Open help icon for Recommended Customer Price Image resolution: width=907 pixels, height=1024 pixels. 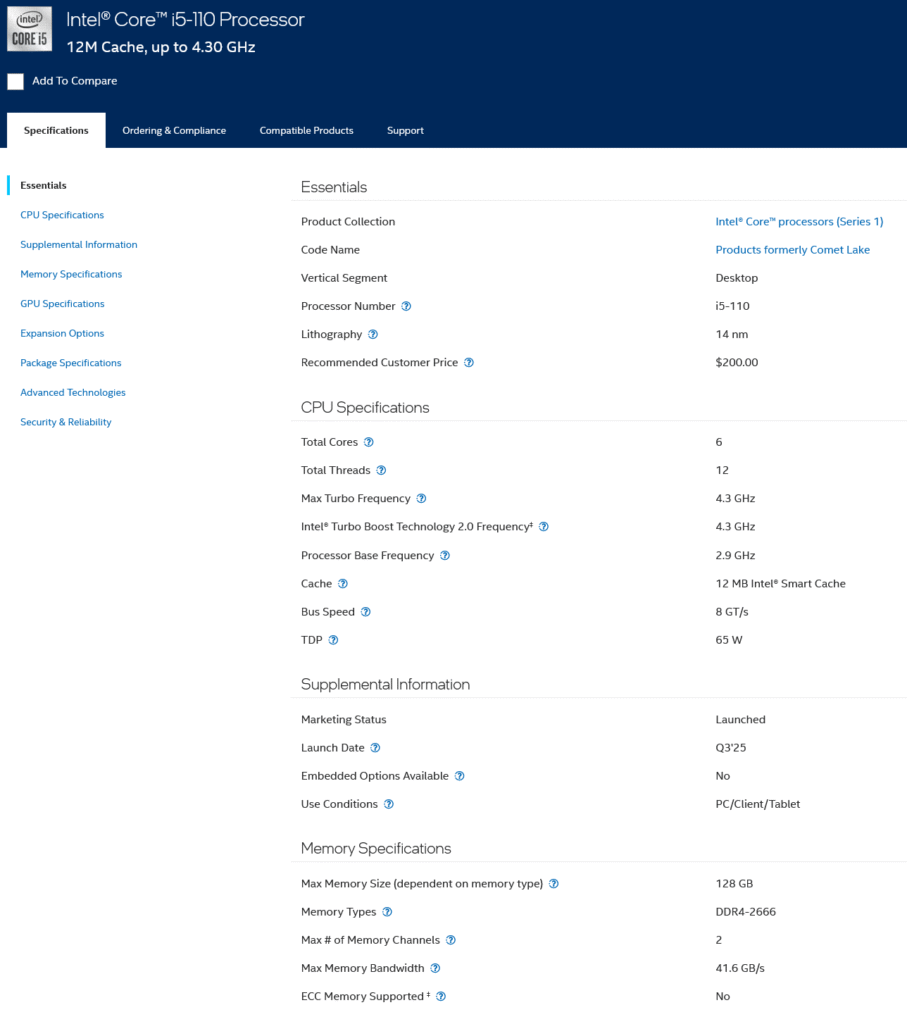pos(469,362)
